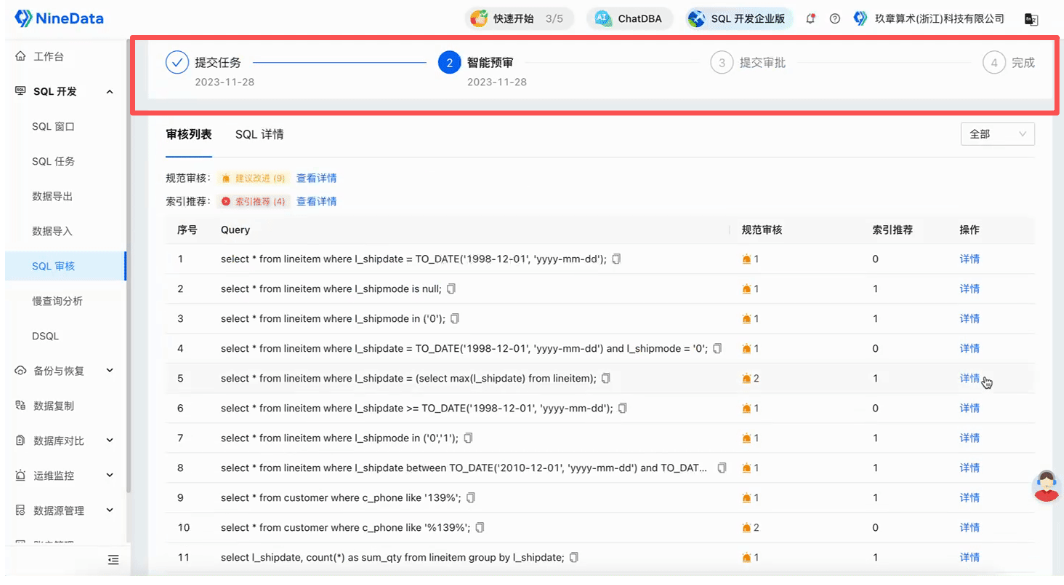The image size is (1064, 585).
Task: Copy the c_phone like '139%' query
Action: (471, 497)
